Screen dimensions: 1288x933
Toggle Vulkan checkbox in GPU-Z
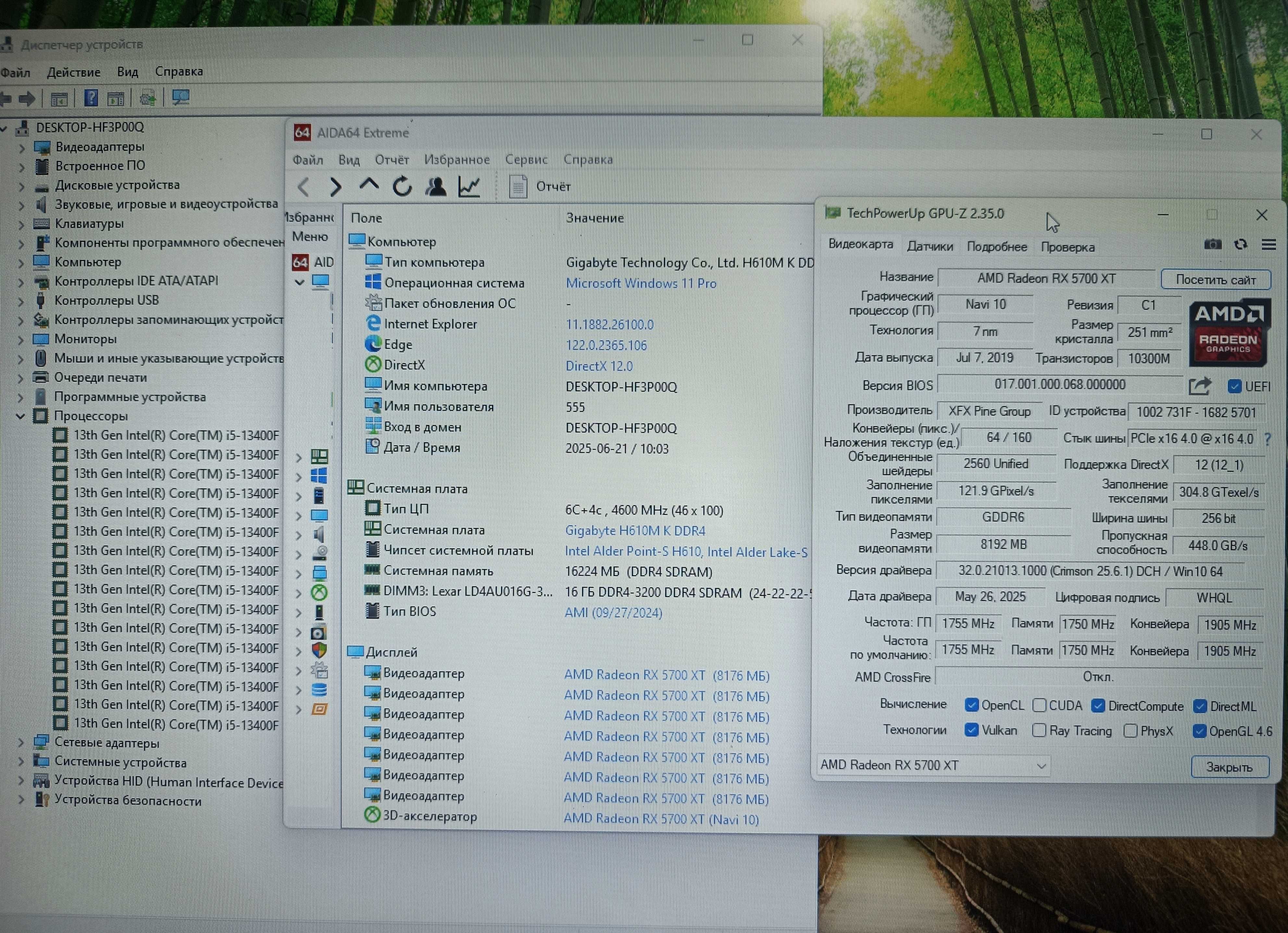click(971, 730)
